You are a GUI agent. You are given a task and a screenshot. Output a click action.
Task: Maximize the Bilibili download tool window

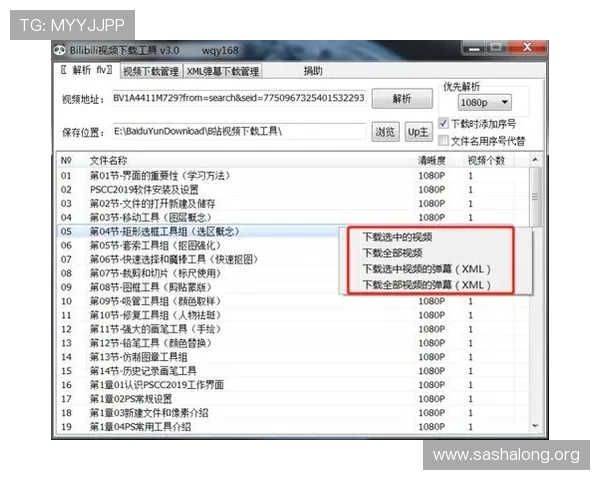pyautogui.click(x=496, y=48)
